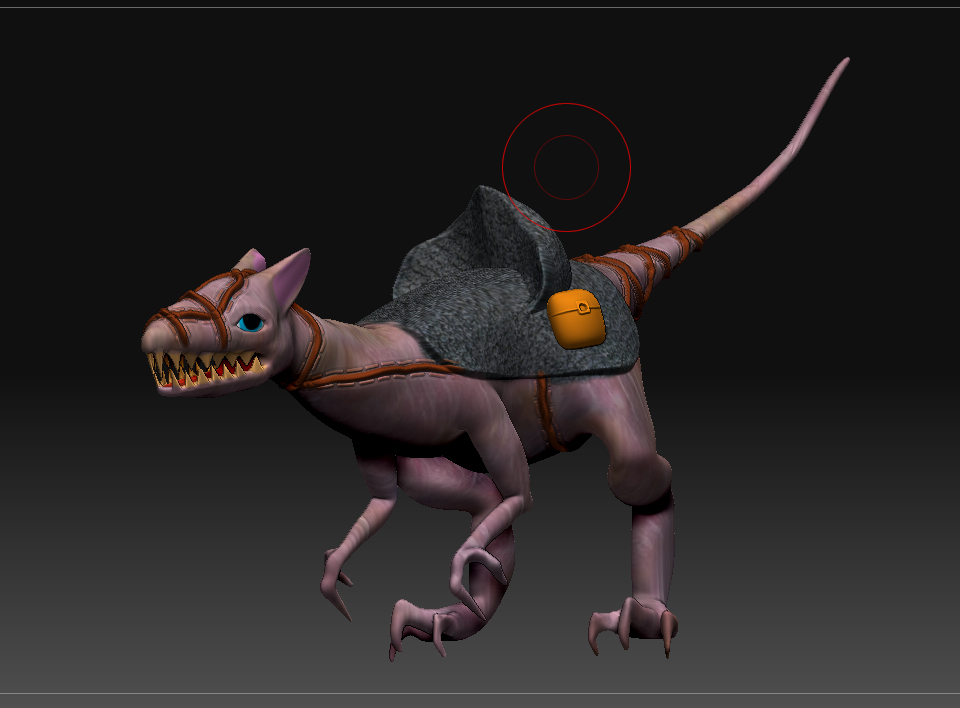Click the creature's large pink ear
The width and height of the screenshot is (960, 708).
[291, 279]
